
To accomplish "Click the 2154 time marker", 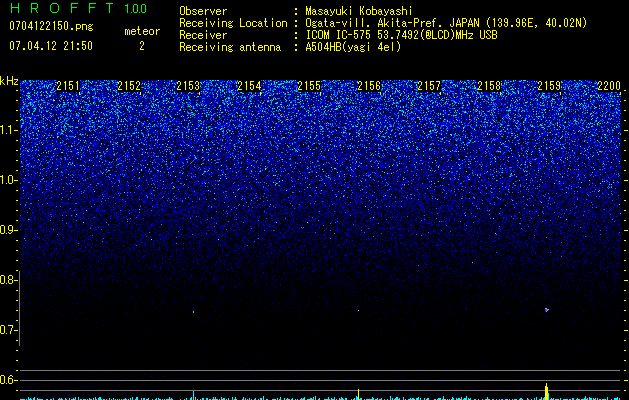I will click(x=249, y=86).
